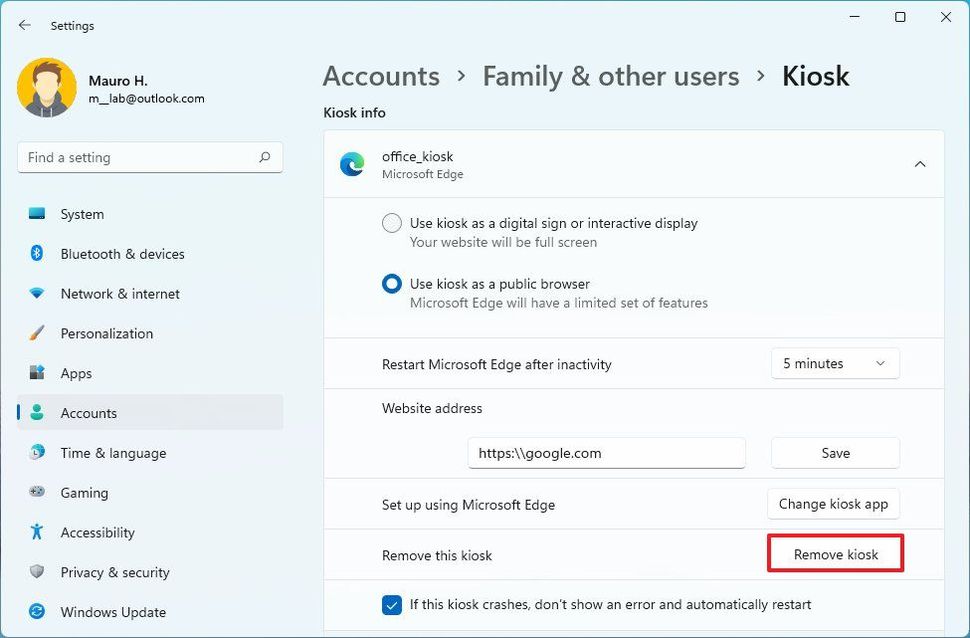
Task: Select 'Use kiosk as a public browser'
Action: point(391,283)
